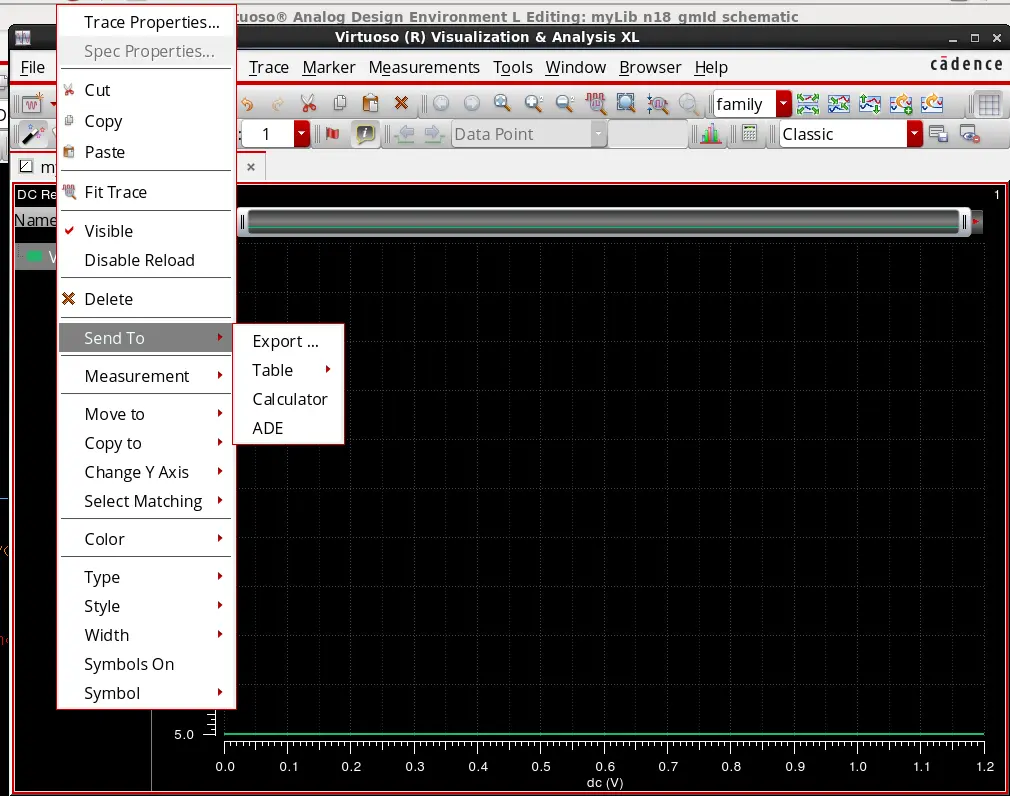Viewport: 1010px width, 796px height.
Task: Expand the Table submenu
Action: 288,370
